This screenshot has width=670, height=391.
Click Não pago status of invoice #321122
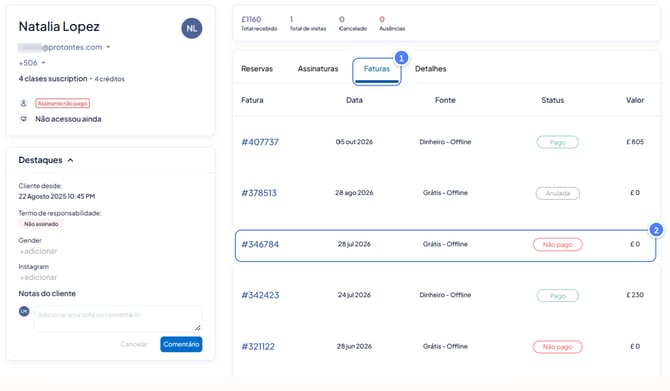point(558,347)
